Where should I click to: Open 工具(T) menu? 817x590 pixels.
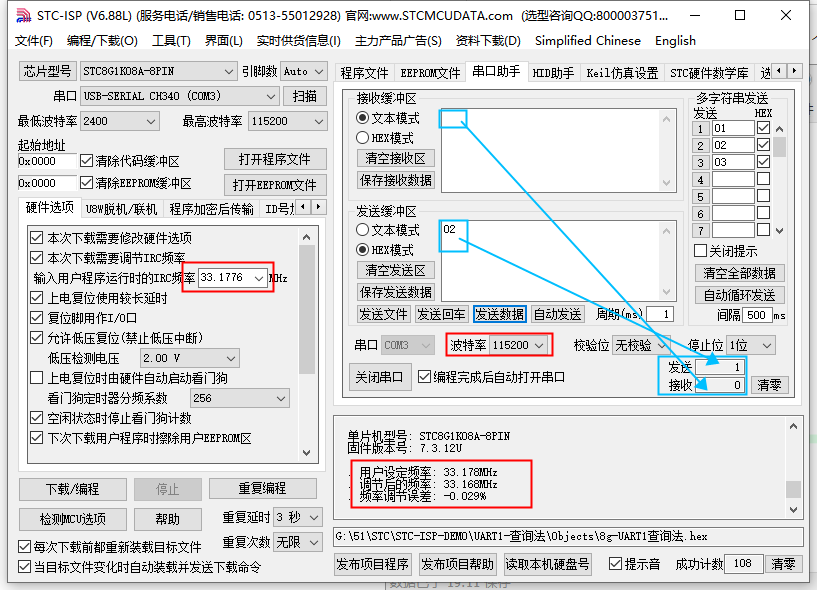[171, 41]
